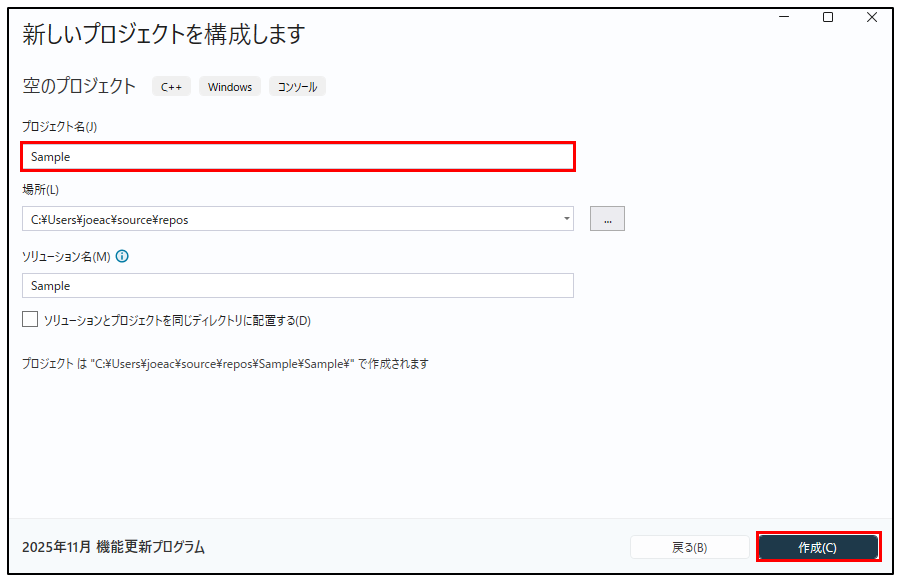Viewport: 902px width, 583px height.
Task: Enable placing solution and project in same directory
Action: click(30, 320)
